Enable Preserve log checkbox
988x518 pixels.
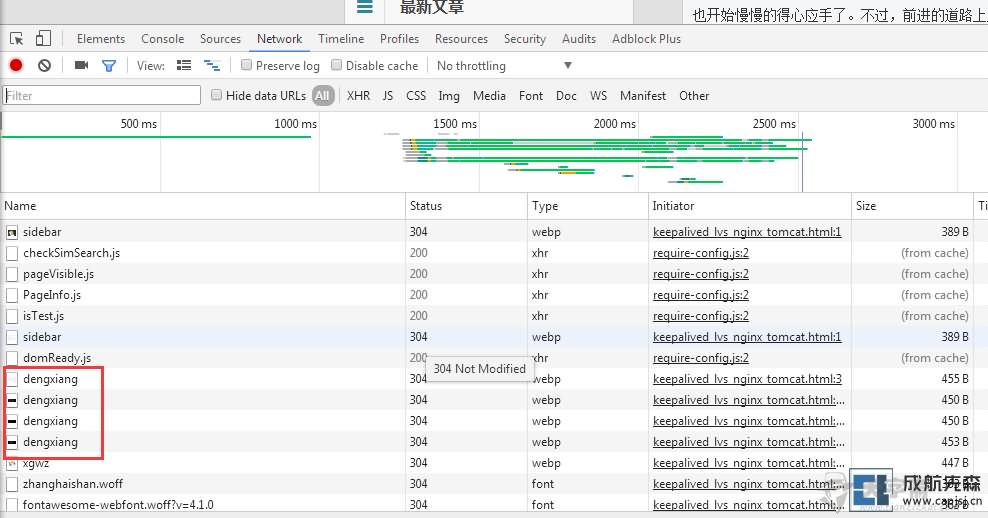[x=247, y=65]
